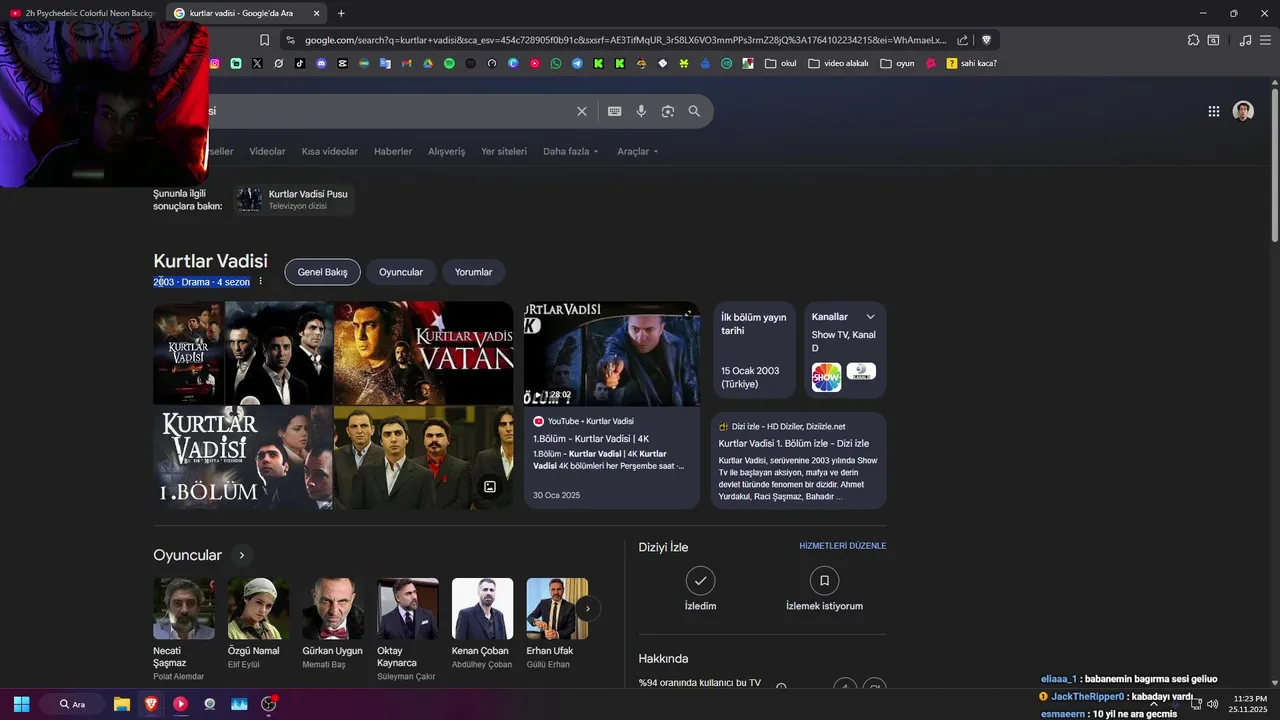
Task: Clear the search box with the X icon
Action: tap(581, 111)
